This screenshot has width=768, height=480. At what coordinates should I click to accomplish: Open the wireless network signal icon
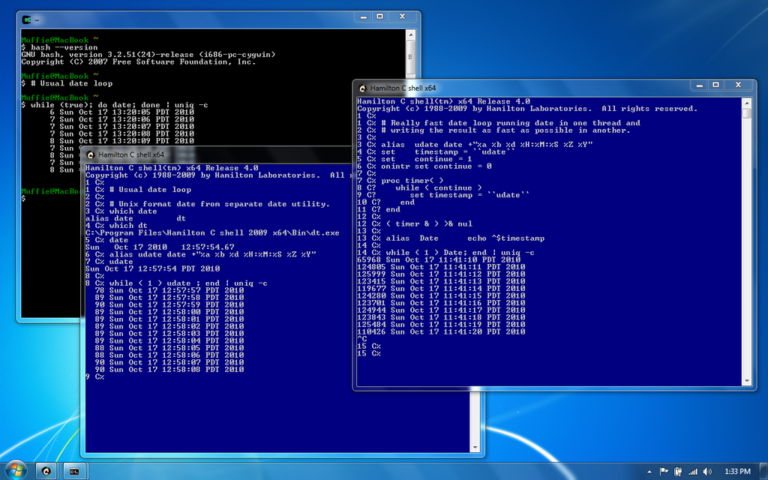click(693, 472)
